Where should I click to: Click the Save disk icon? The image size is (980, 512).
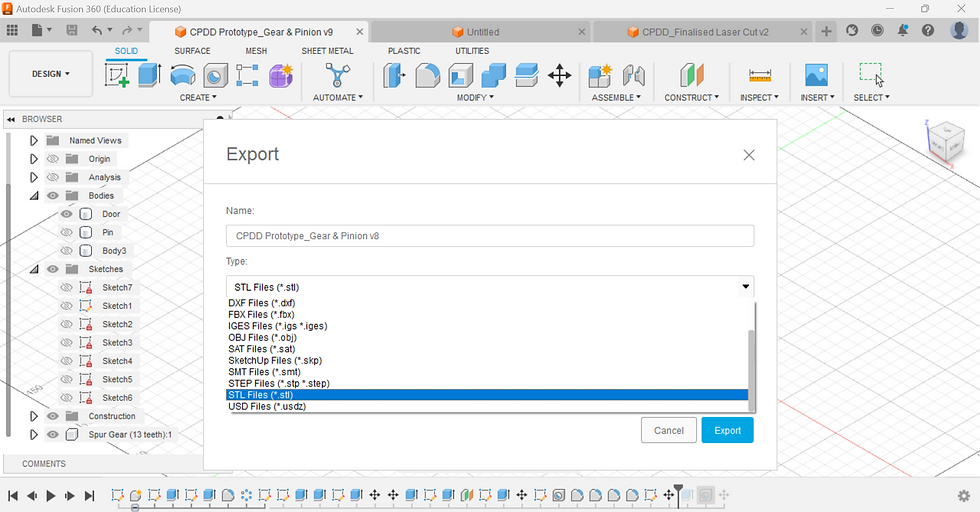pyautogui.click(x=72, y=30)
